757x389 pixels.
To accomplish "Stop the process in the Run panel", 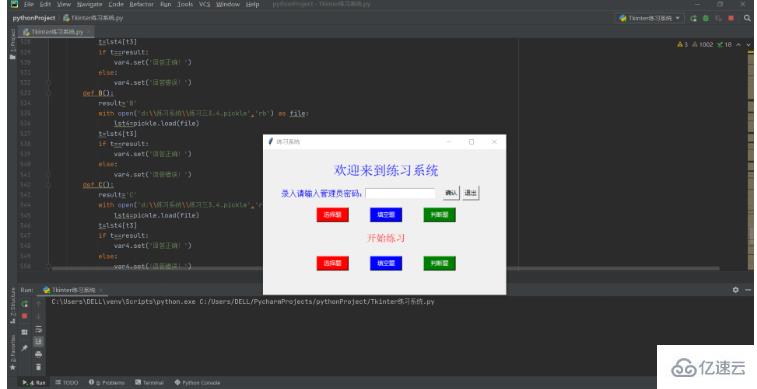I will (x=25, y=316).
